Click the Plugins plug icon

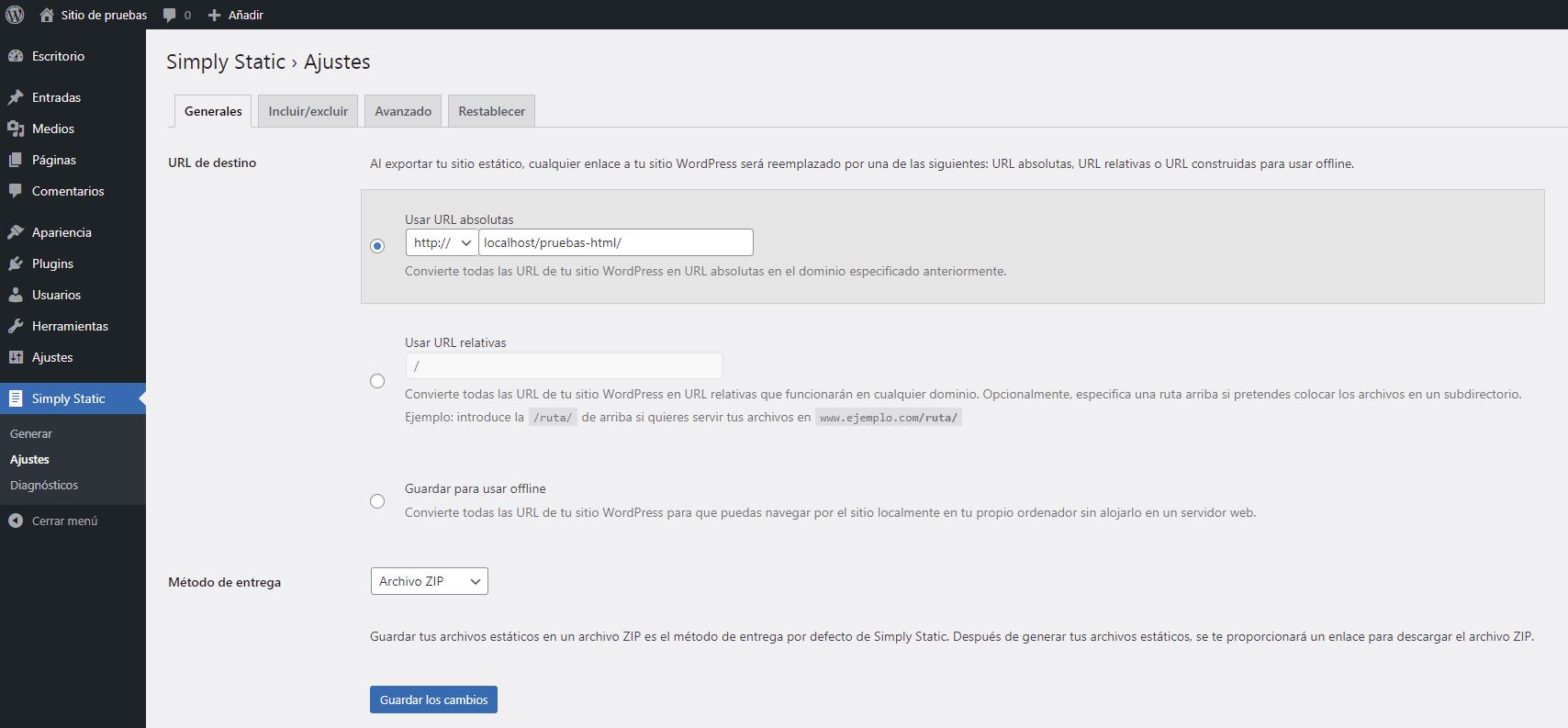16,263
